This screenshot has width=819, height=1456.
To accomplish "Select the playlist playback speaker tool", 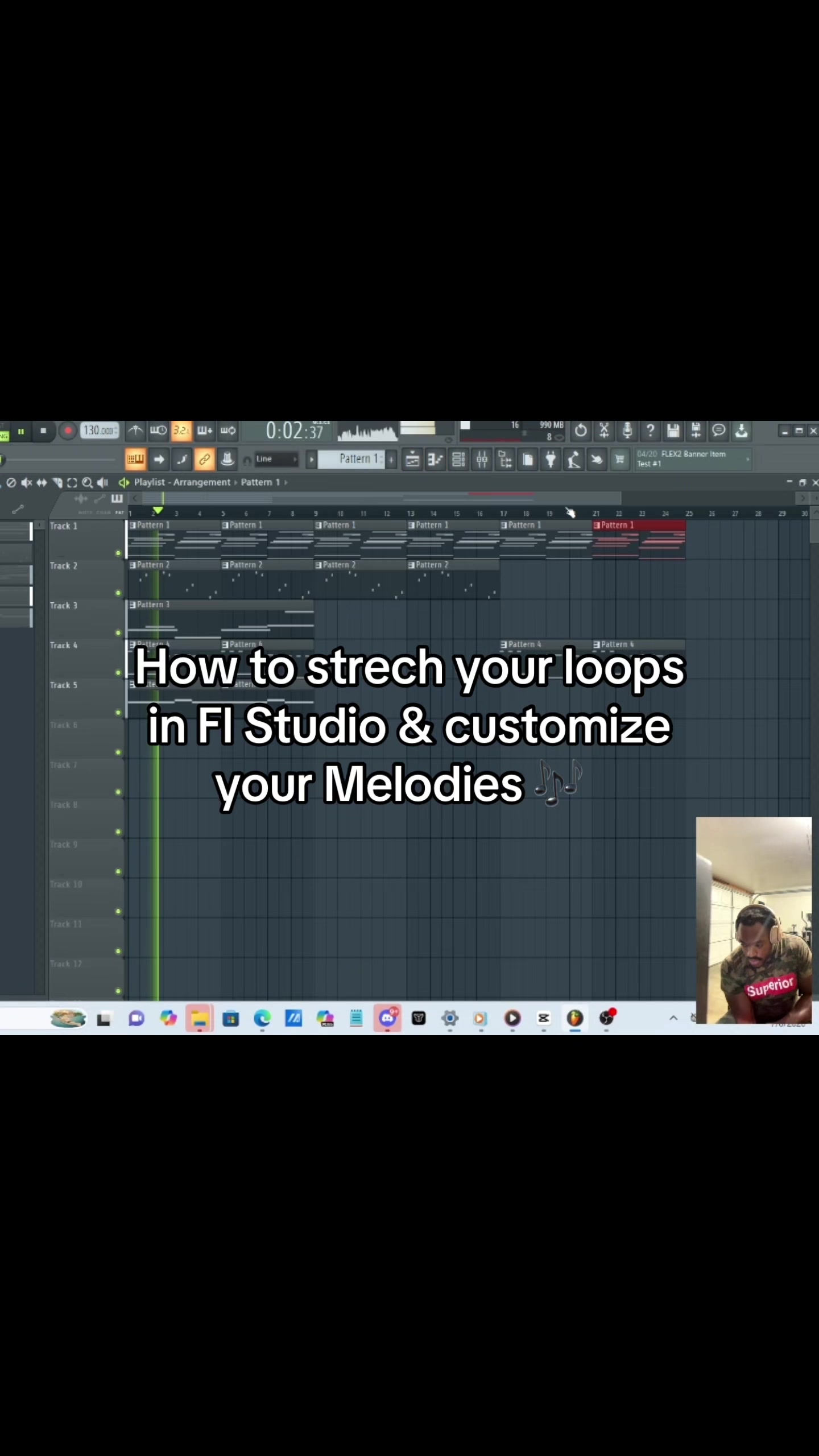I will point(102,483).
